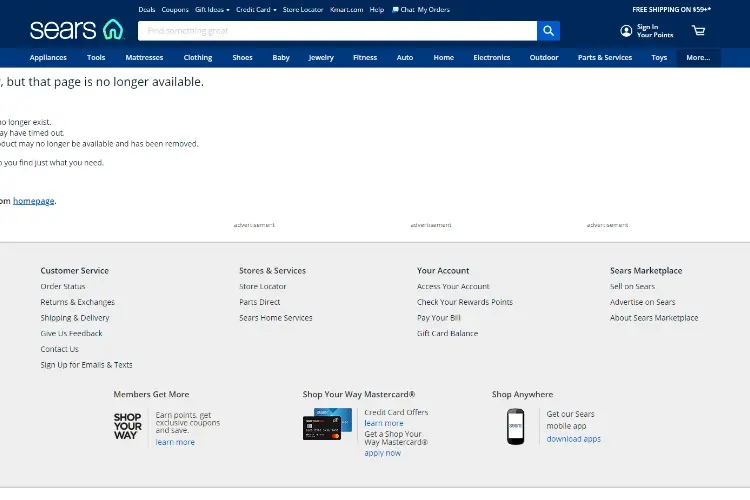Open Returns & Exchanges link
The width and height of the screenshot is (750, 500).
[77, 302]
